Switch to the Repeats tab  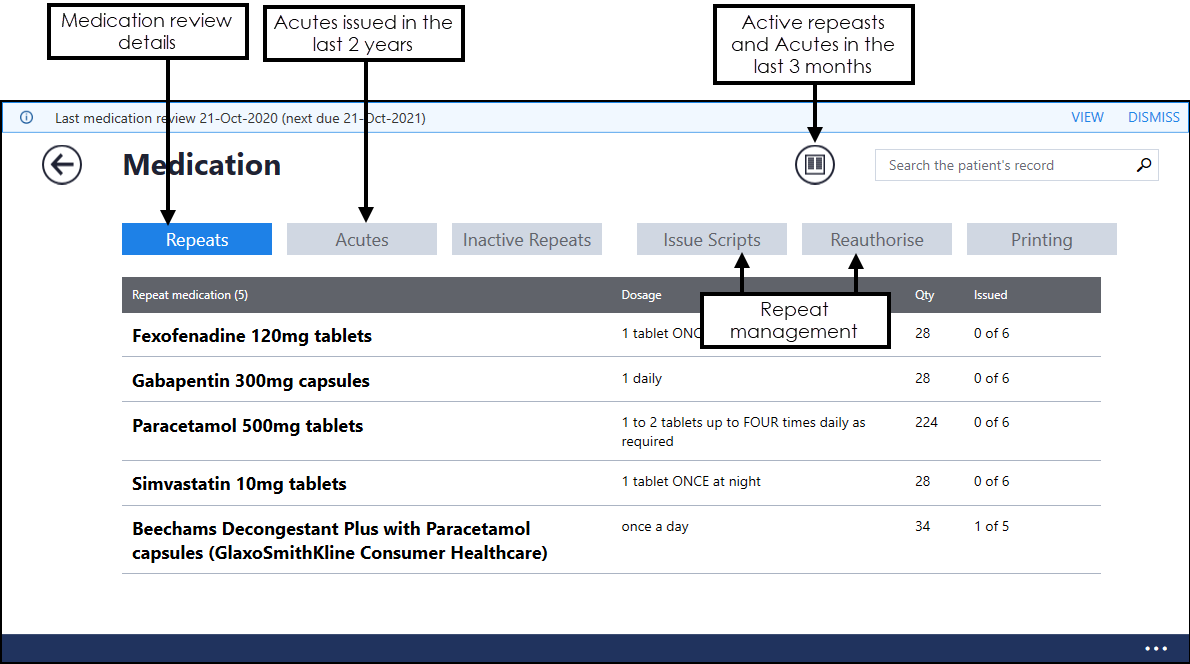pos(197,240)
